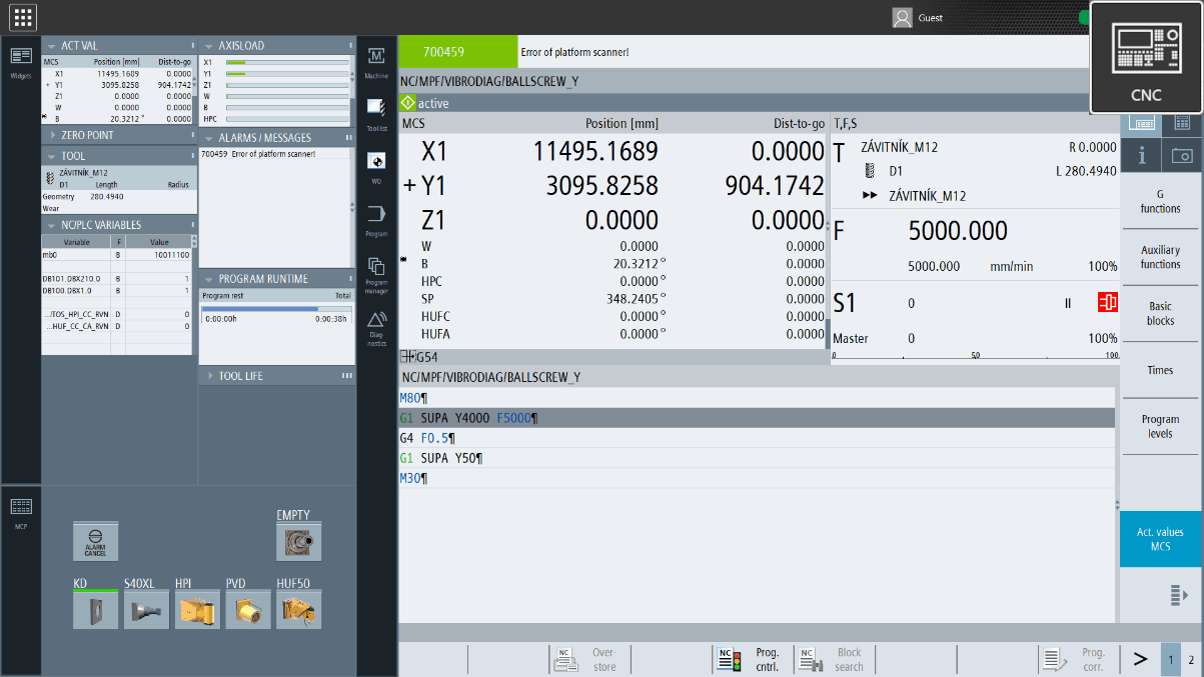Open the app launcher grid

coord(23,17)
